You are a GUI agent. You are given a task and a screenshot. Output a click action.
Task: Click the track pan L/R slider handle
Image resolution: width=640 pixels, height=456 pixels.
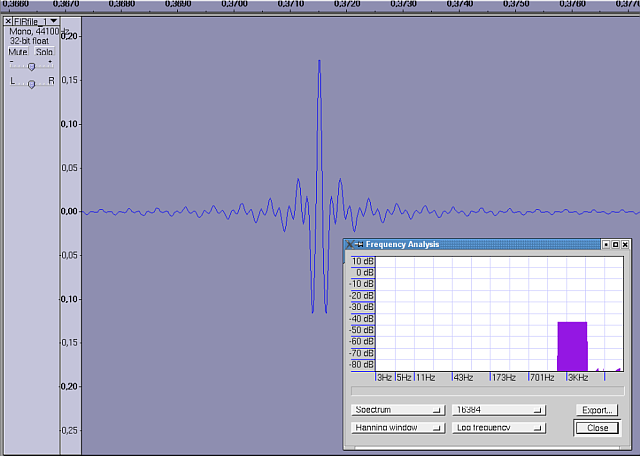pyautogui.click(x=31, y=84)
